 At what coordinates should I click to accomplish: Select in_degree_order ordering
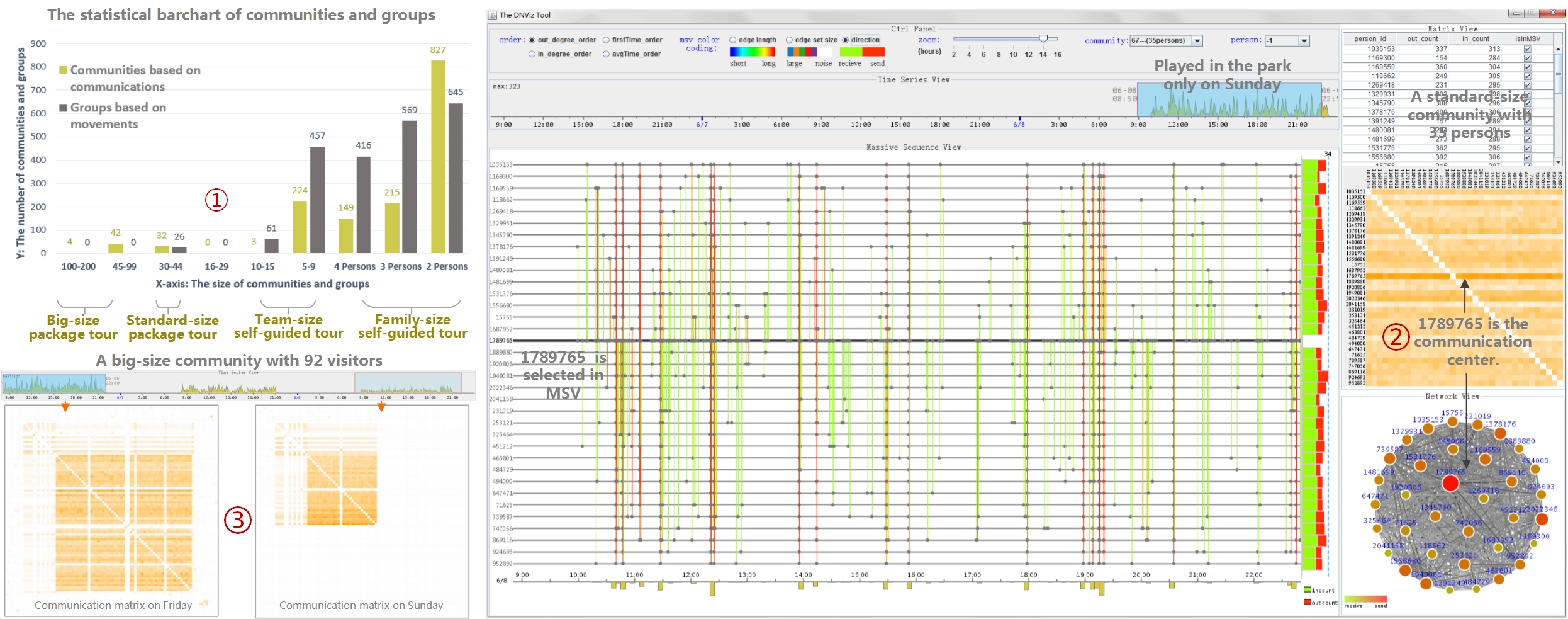pyautogui.click(x=532, y=54)
